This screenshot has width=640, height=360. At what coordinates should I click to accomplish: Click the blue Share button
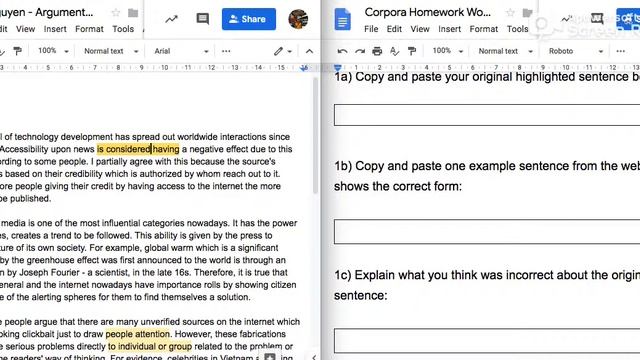pos(249,19)
